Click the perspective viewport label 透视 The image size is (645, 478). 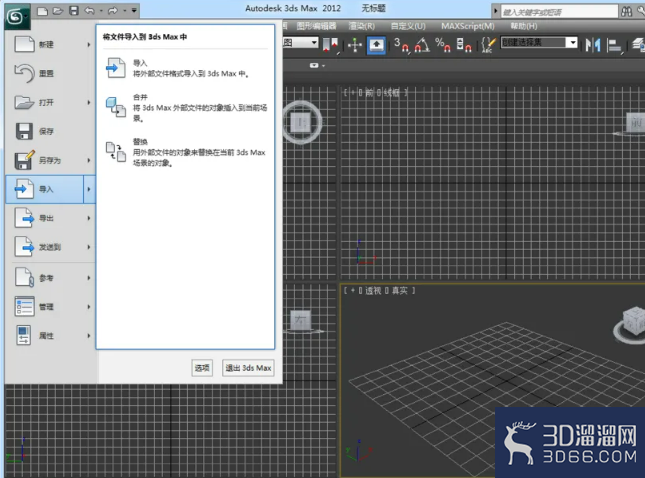(373, 290)
